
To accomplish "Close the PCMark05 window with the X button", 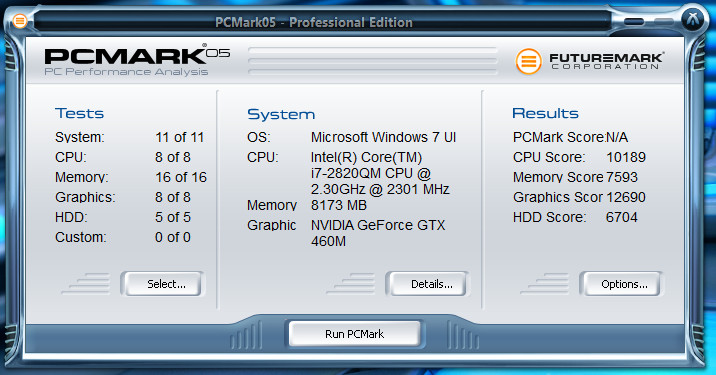I will click(692, 20).
